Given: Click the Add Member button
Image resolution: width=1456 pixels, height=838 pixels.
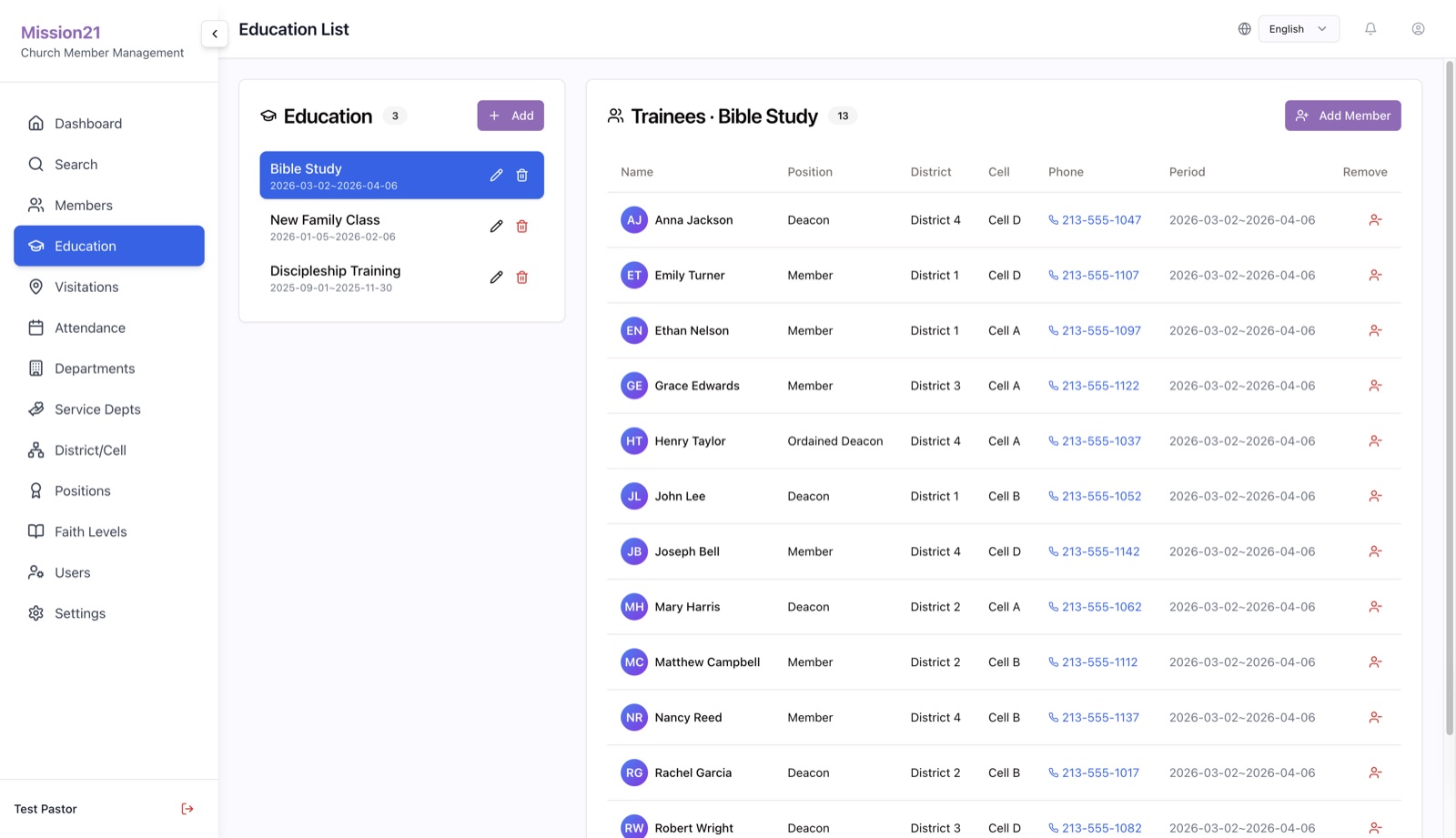Looking at the screenshot, I should tap(1342, 116).
